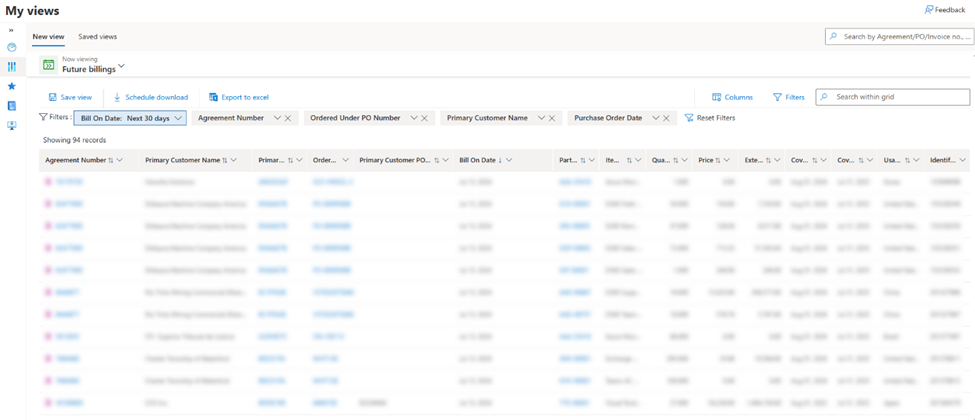Switch to the New view tab
This screenshot has width=975, height=420.
[49, 37]
